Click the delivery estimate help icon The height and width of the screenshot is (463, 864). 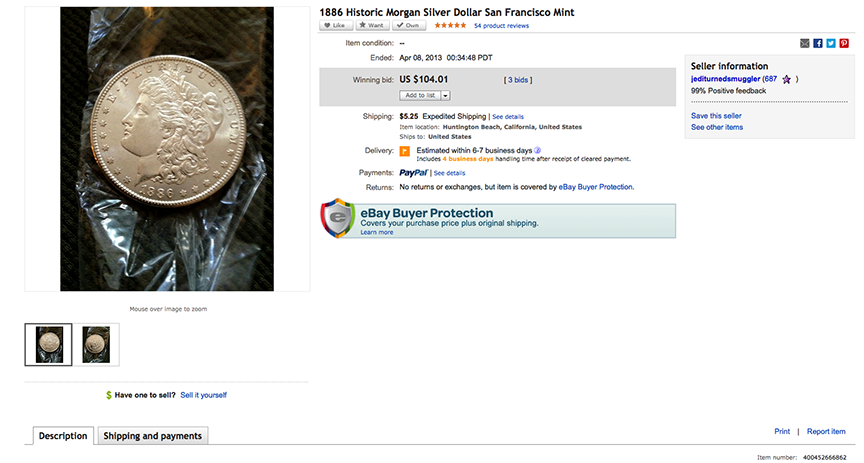coord(537,150)
